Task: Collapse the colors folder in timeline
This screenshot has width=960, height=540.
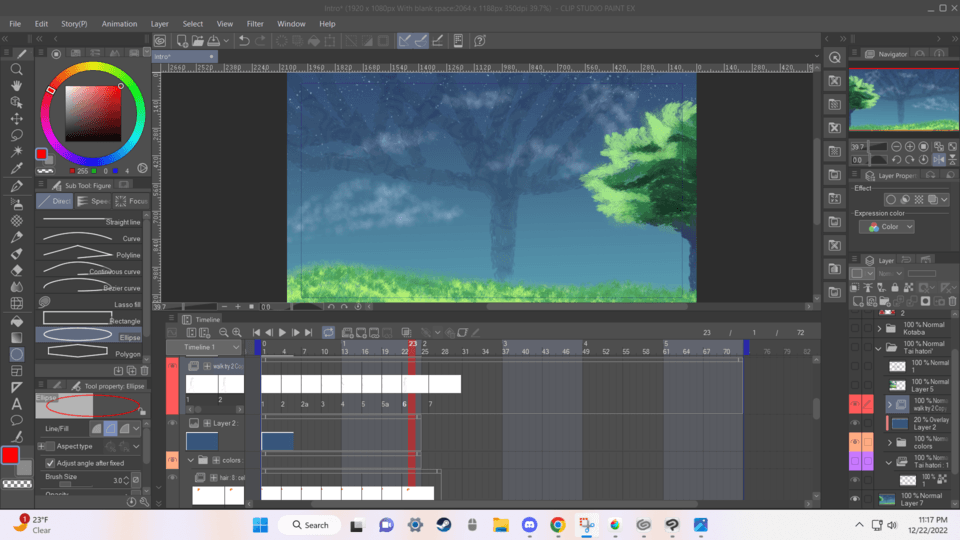Action: click(x=190, y=460)
